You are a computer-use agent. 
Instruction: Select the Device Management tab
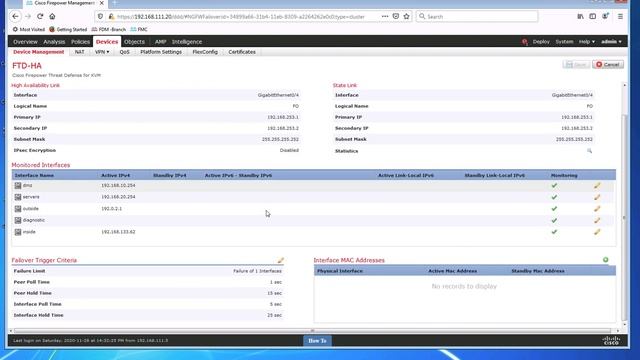(x=39, y=52)
